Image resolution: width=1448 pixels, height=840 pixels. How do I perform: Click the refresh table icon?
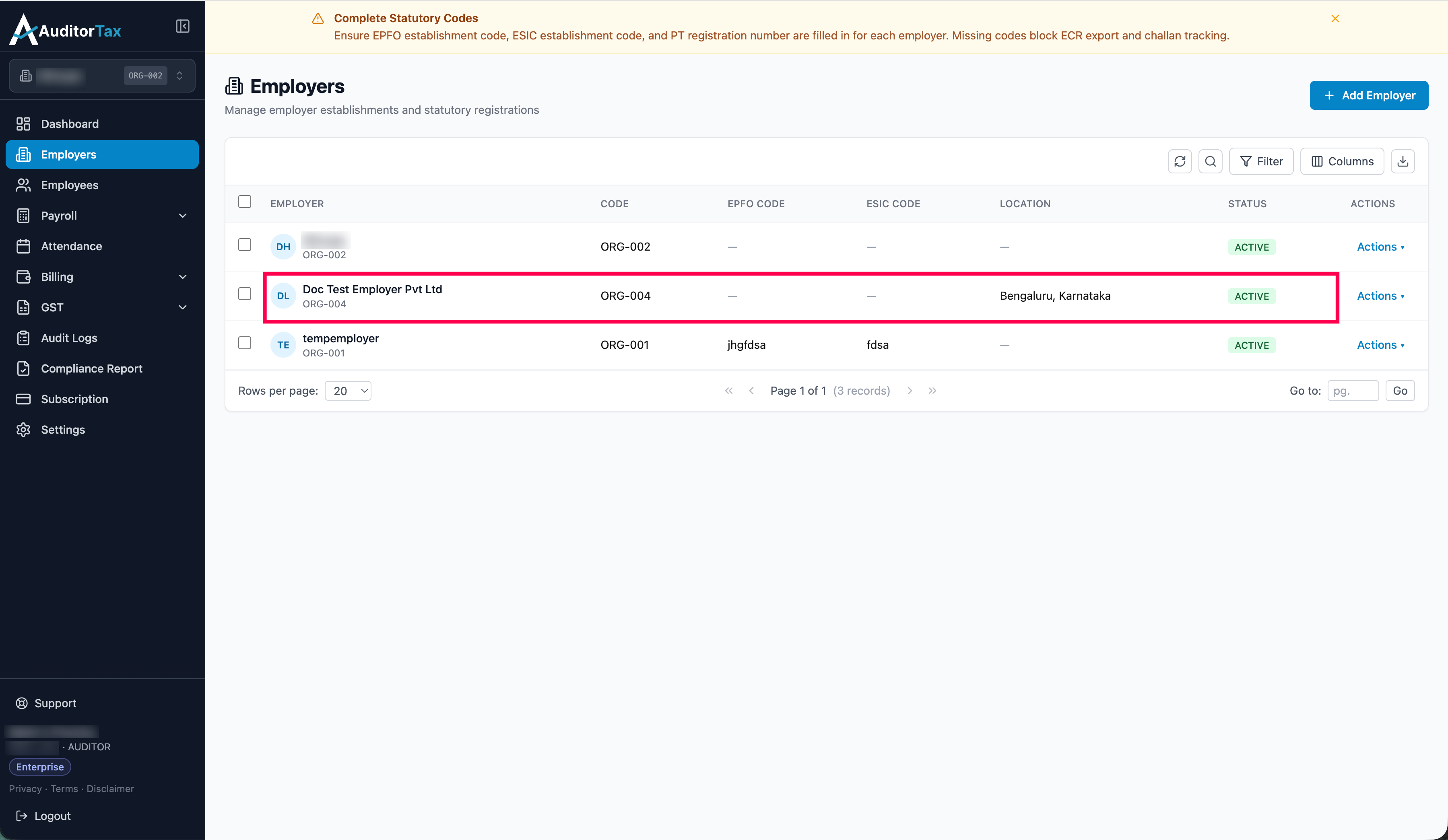pyautogui.click(x=1180, y=161)
